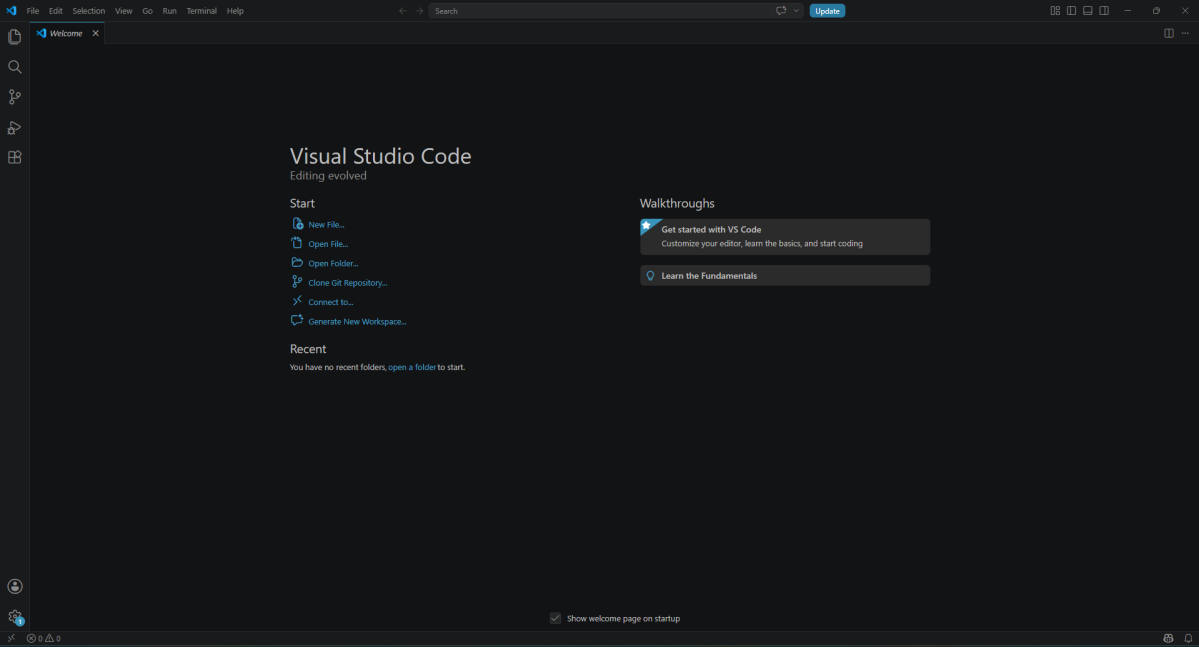The image size is (1199, 647).
Task: Open the Run menu
Action: 170,11
